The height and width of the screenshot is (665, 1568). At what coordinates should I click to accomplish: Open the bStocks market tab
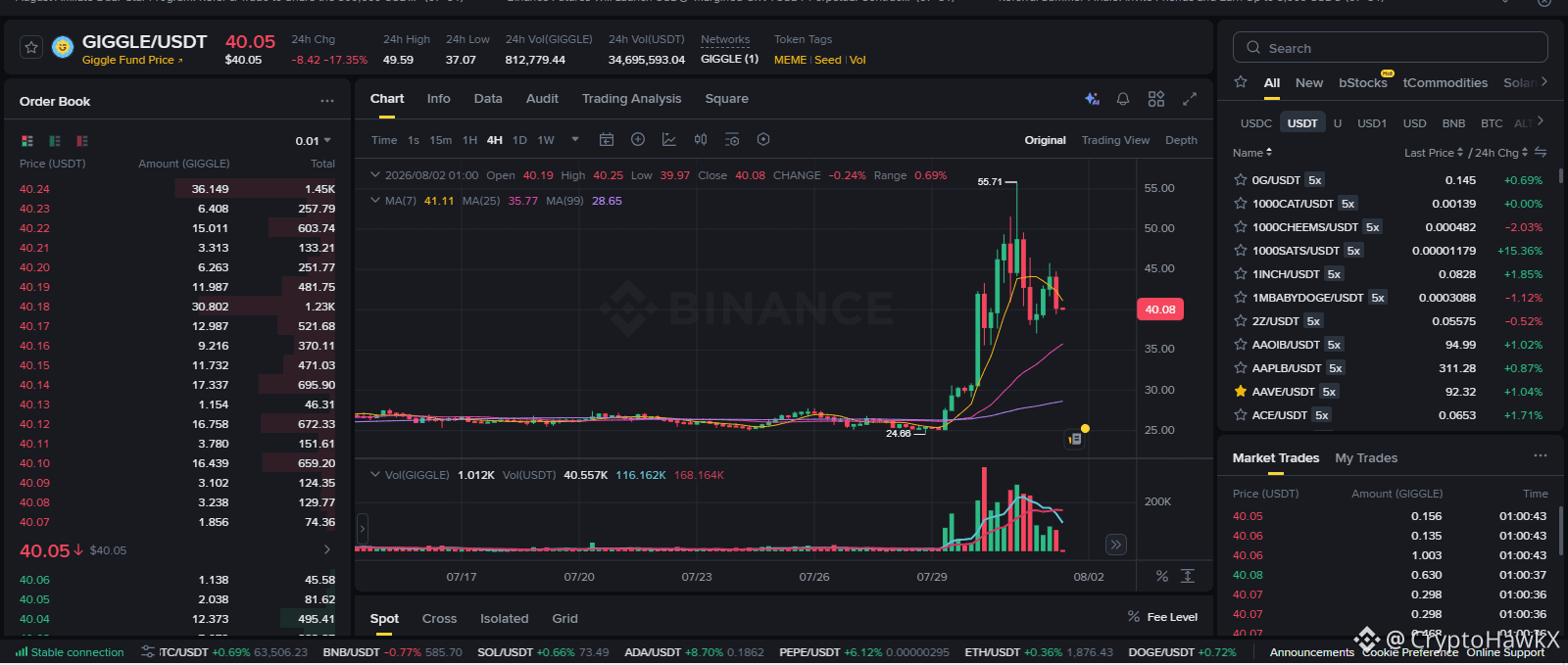[1363, 83]
